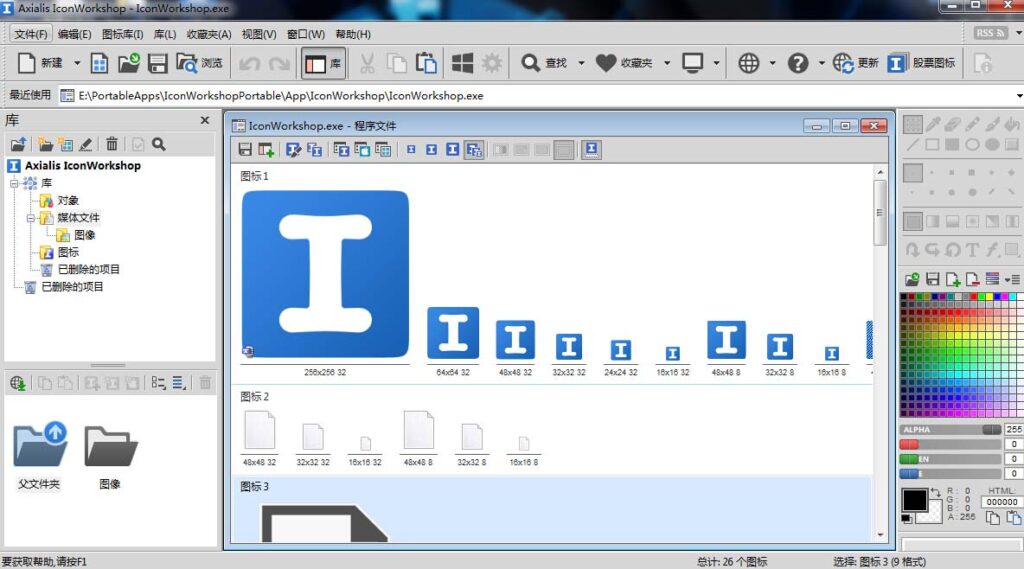Open the recent file path dropdown arrow
Screen dimensions: 1024x569
point(1019,96)
